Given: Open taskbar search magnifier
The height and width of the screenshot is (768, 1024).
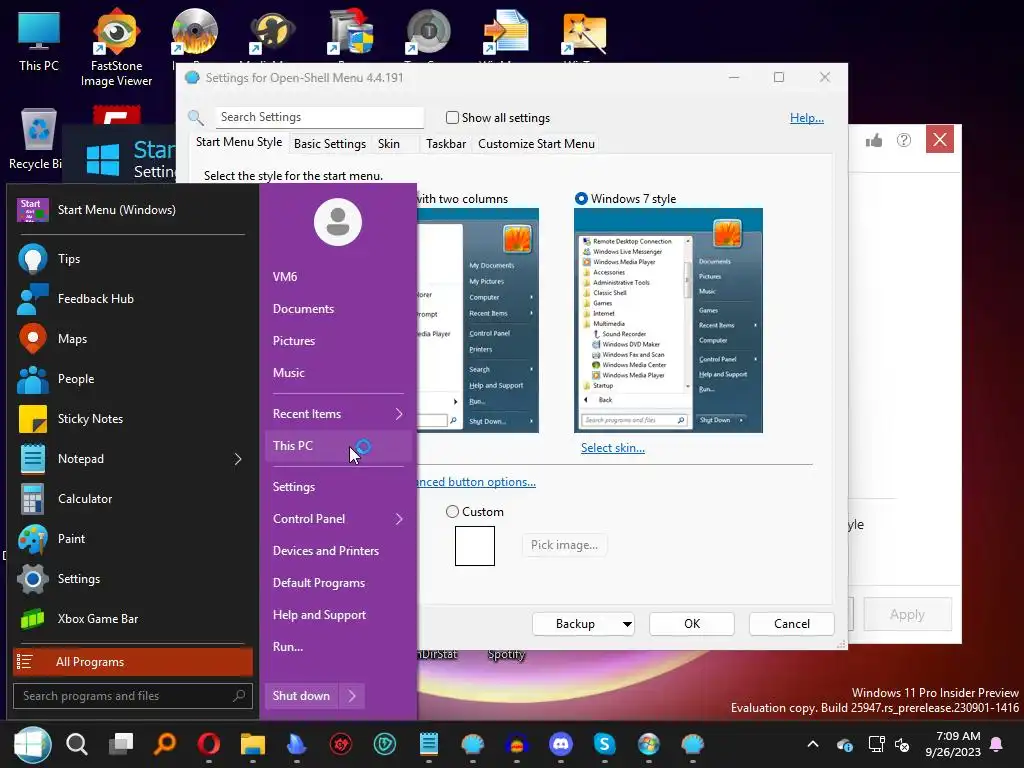Looking at the screenshot, I should (x=76, y=744).
